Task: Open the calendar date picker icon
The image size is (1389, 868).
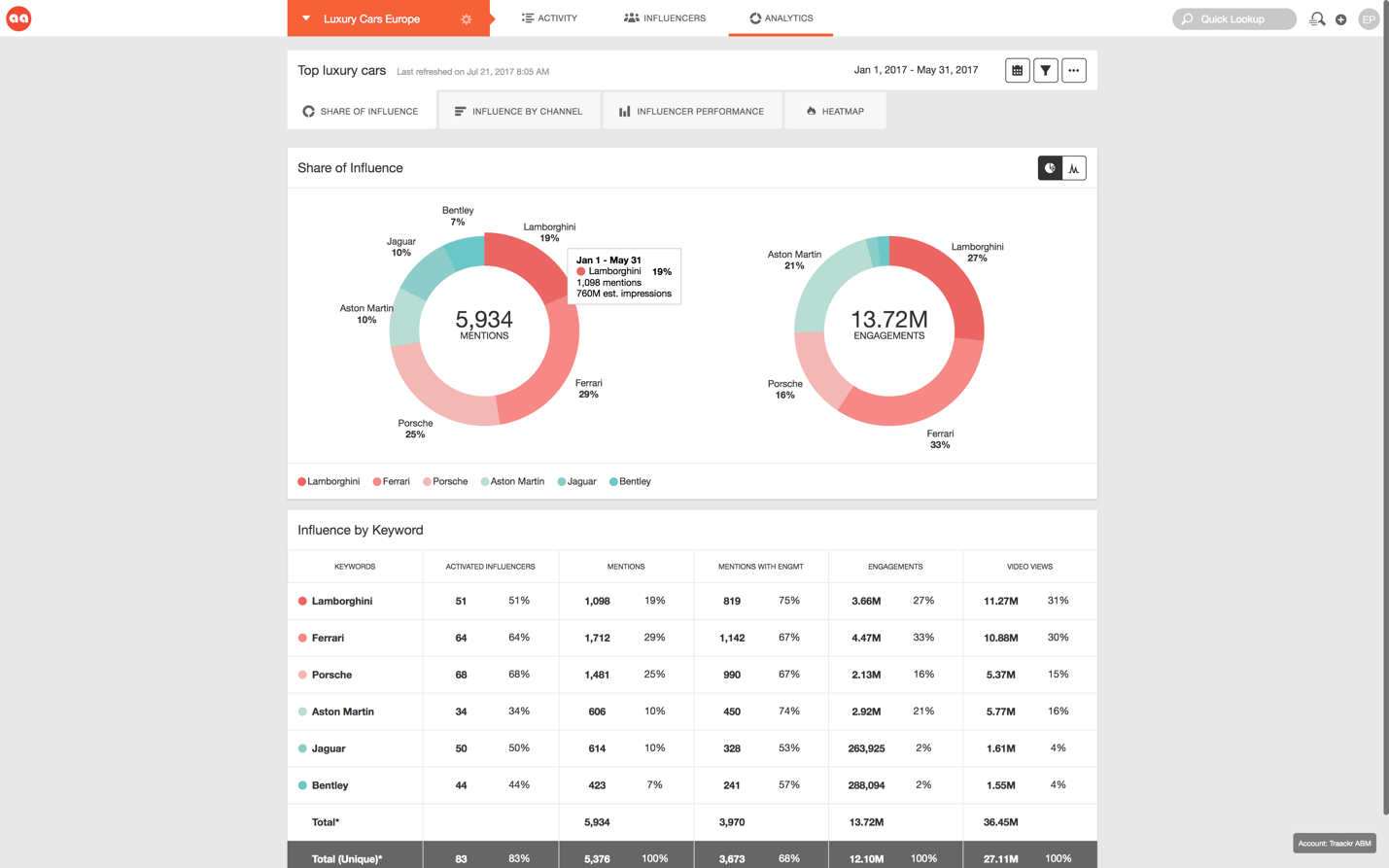Action: [1017, 70]
